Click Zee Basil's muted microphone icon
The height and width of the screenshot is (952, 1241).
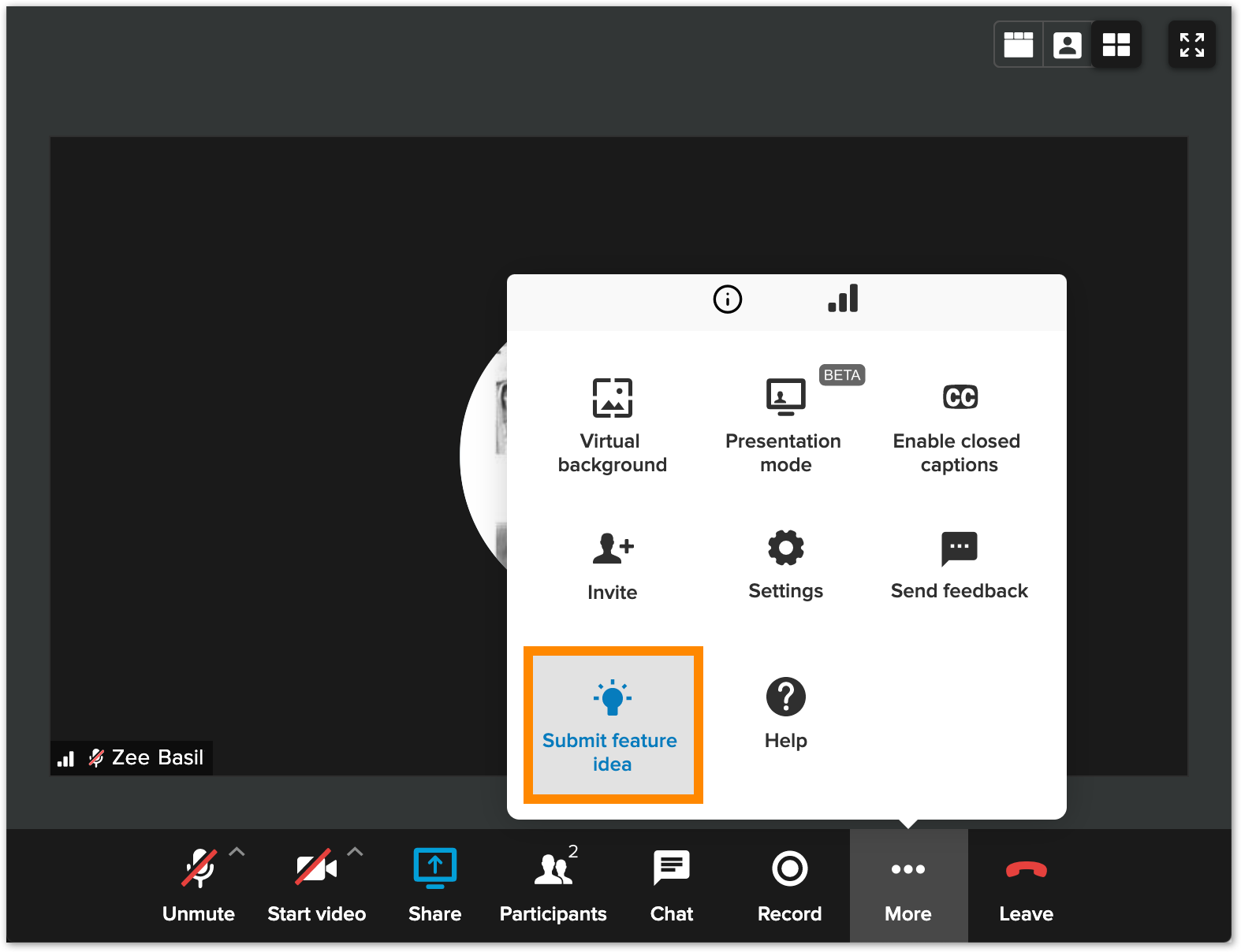coord(95,758)
